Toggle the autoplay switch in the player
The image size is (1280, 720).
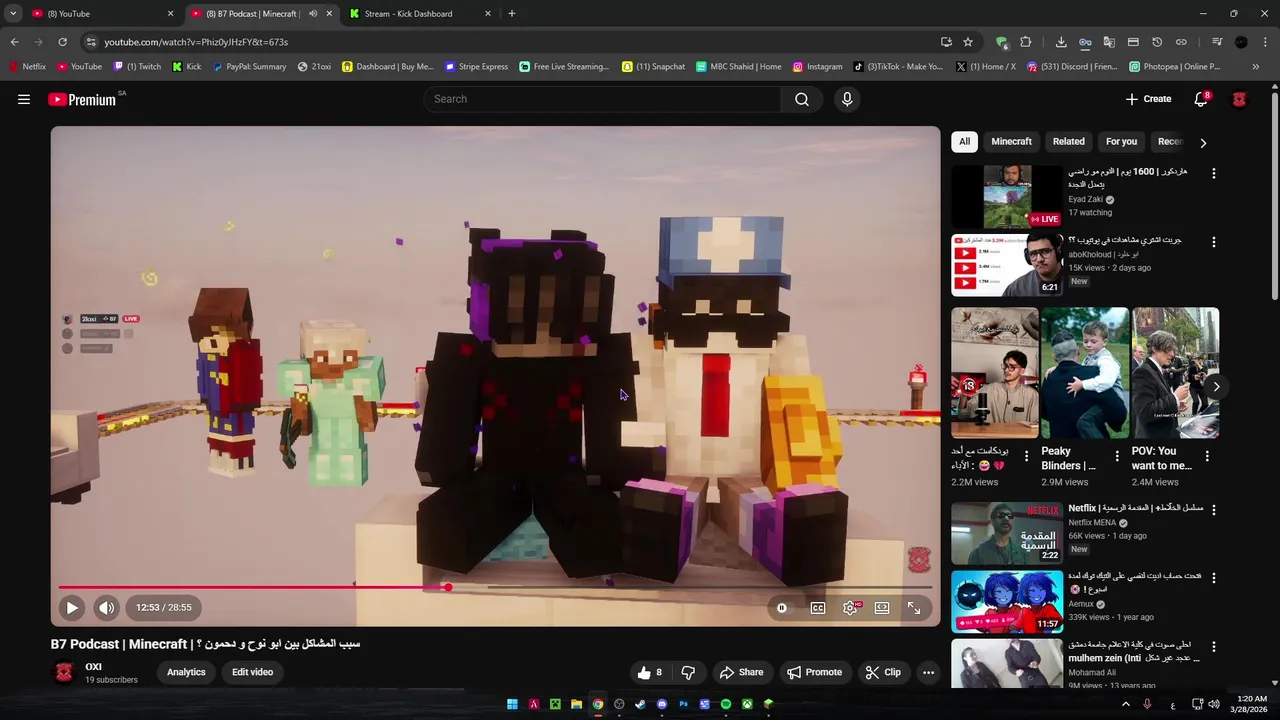[x=782, y=607]
